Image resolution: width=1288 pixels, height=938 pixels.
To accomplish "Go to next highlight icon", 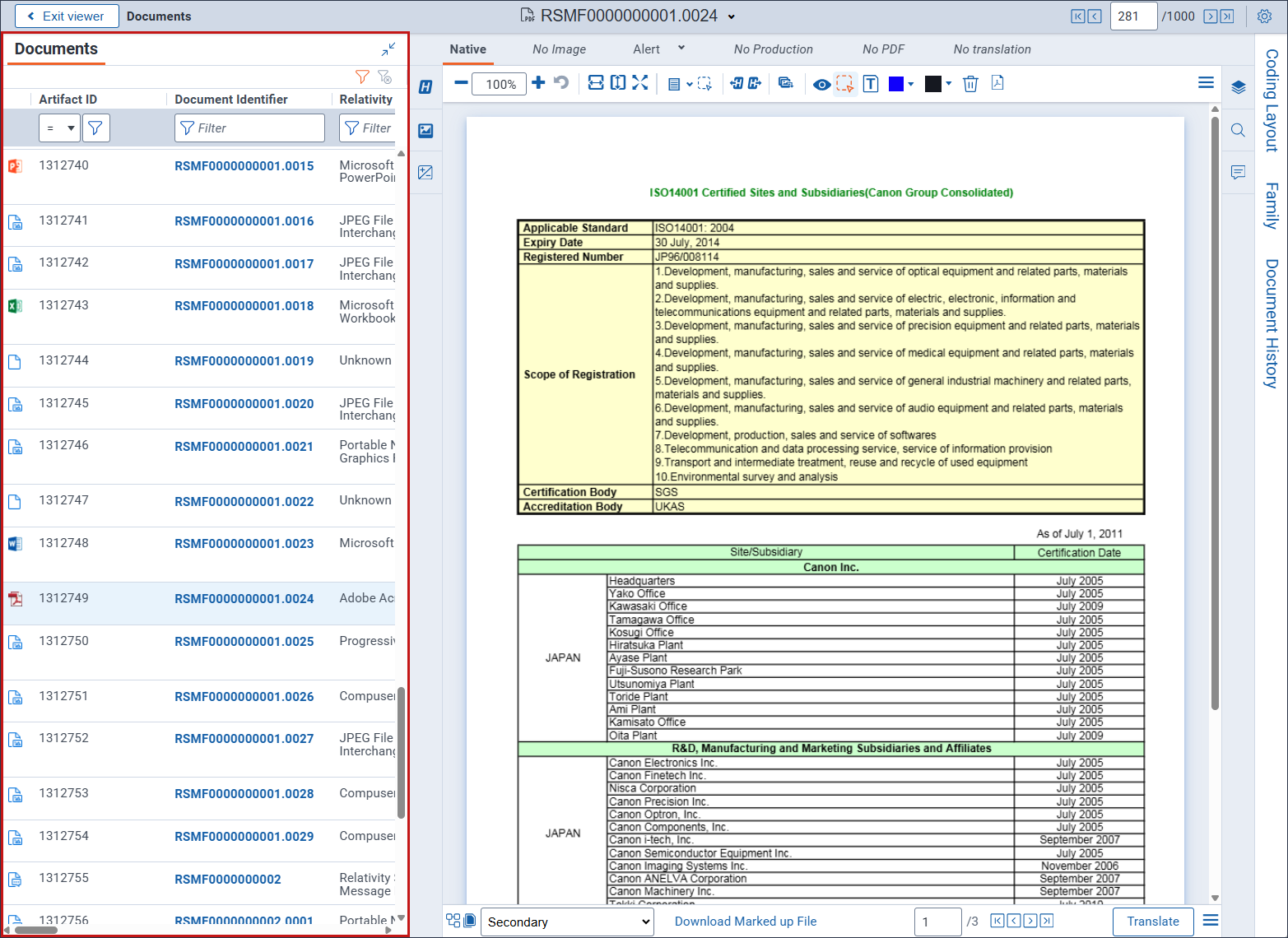I will (754, 83).
